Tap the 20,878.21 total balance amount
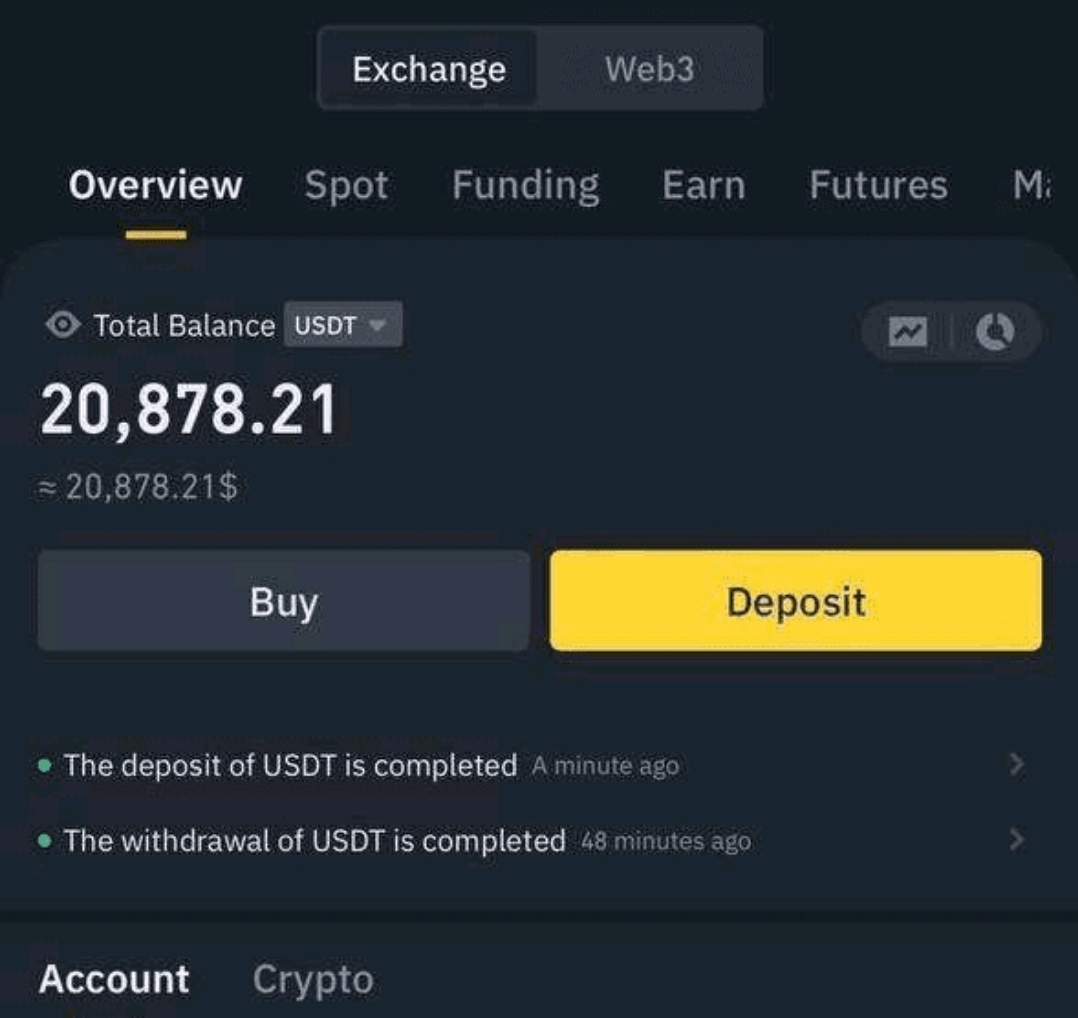 pos(188,410)
